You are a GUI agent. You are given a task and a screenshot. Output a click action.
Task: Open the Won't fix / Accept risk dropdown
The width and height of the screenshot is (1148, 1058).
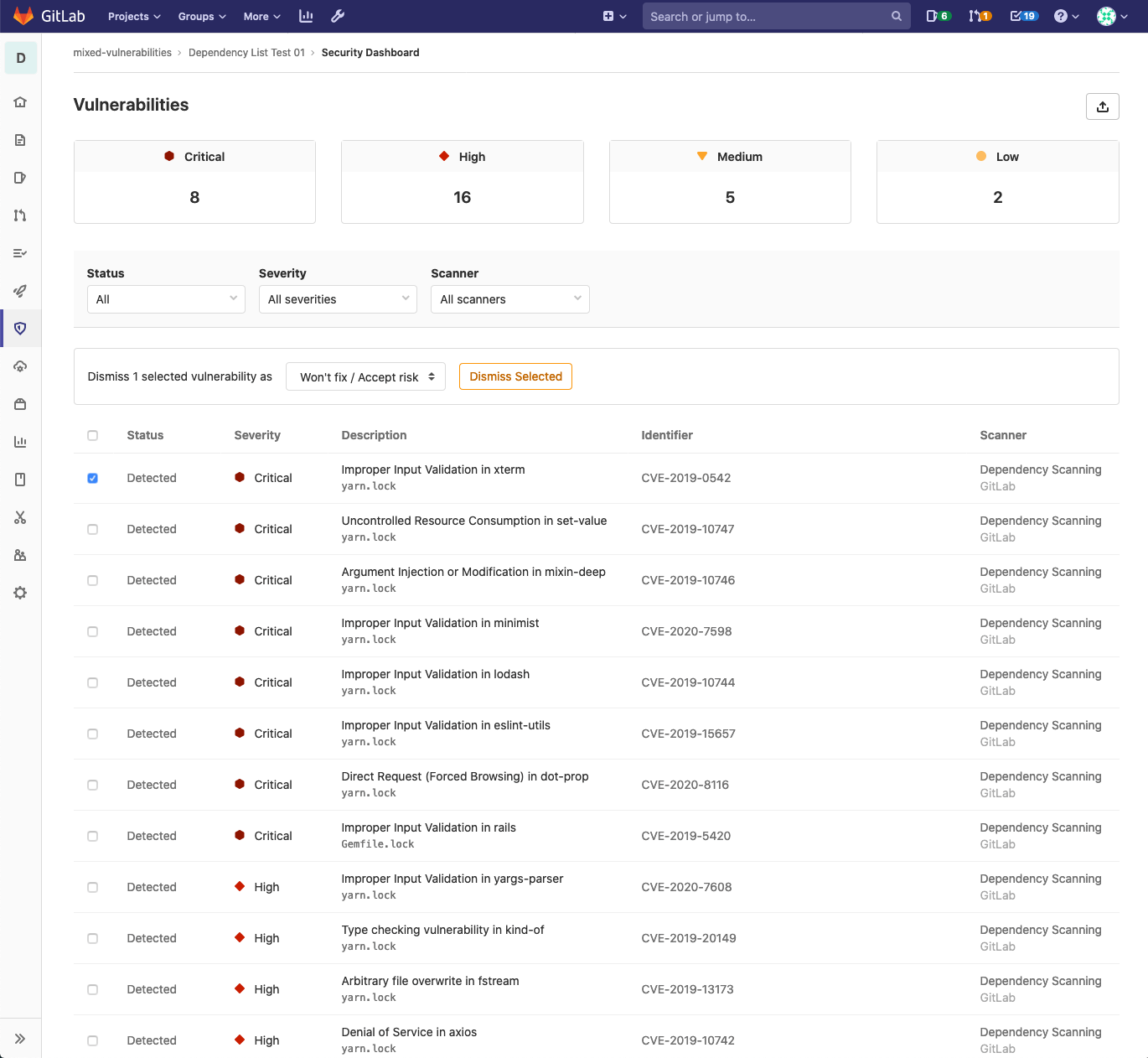pyautogui.click(x=365, y=376)
